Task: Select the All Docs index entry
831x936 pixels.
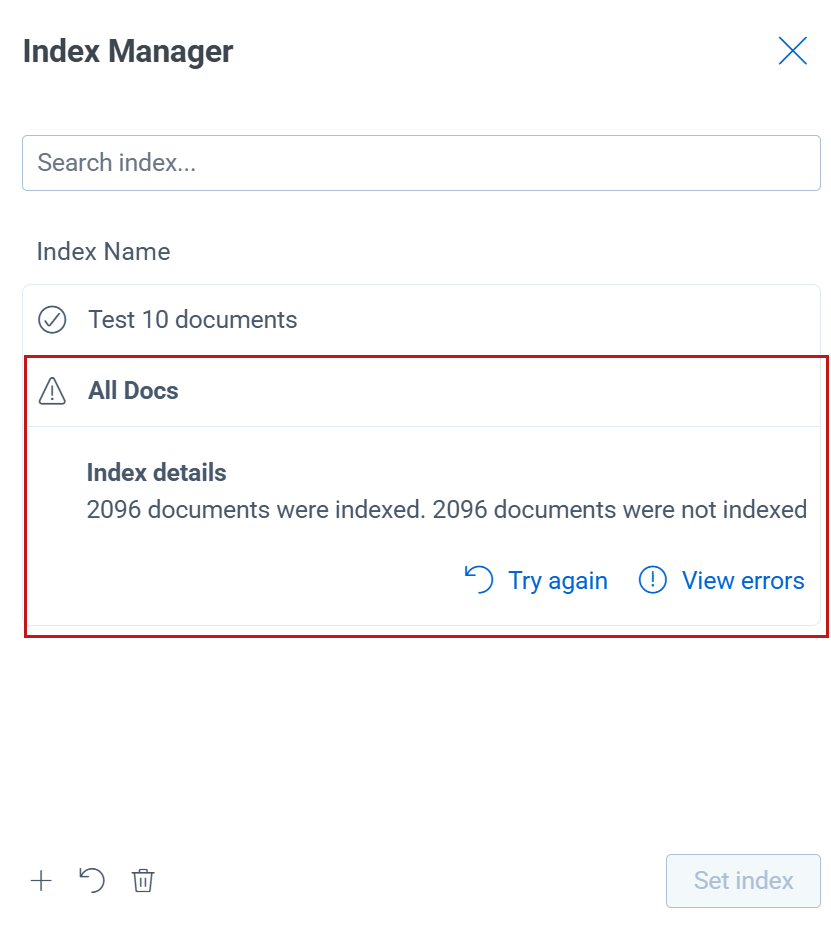Action: point(133,391)
